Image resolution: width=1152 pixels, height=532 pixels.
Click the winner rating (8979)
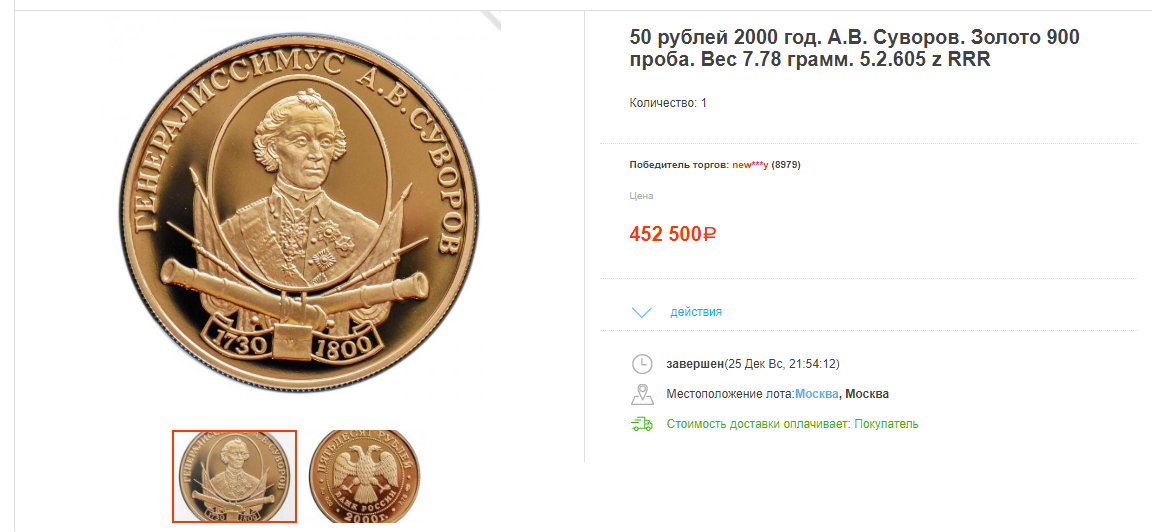click(x=786, y=165)
